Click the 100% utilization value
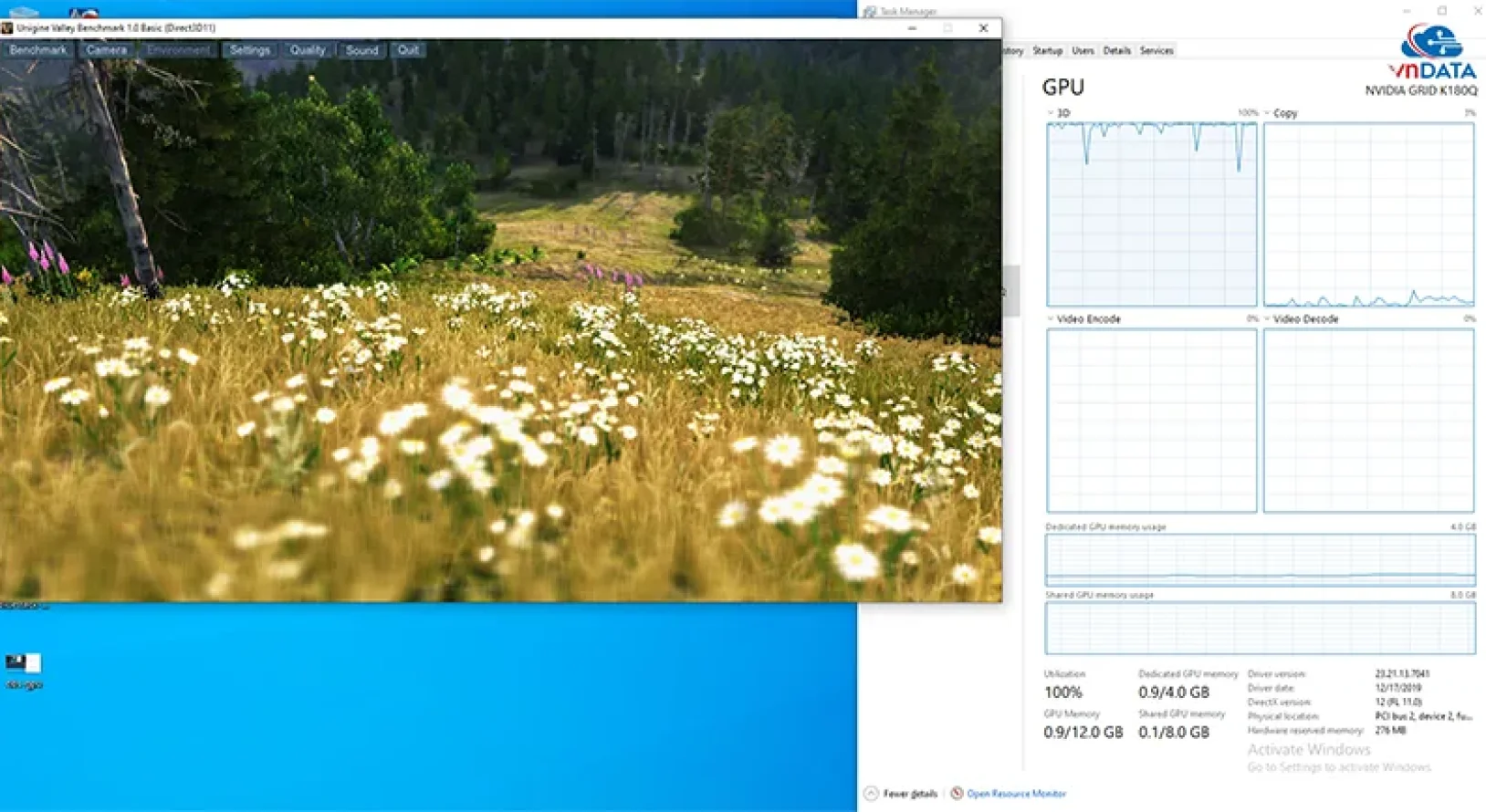 coord(1063,692)
